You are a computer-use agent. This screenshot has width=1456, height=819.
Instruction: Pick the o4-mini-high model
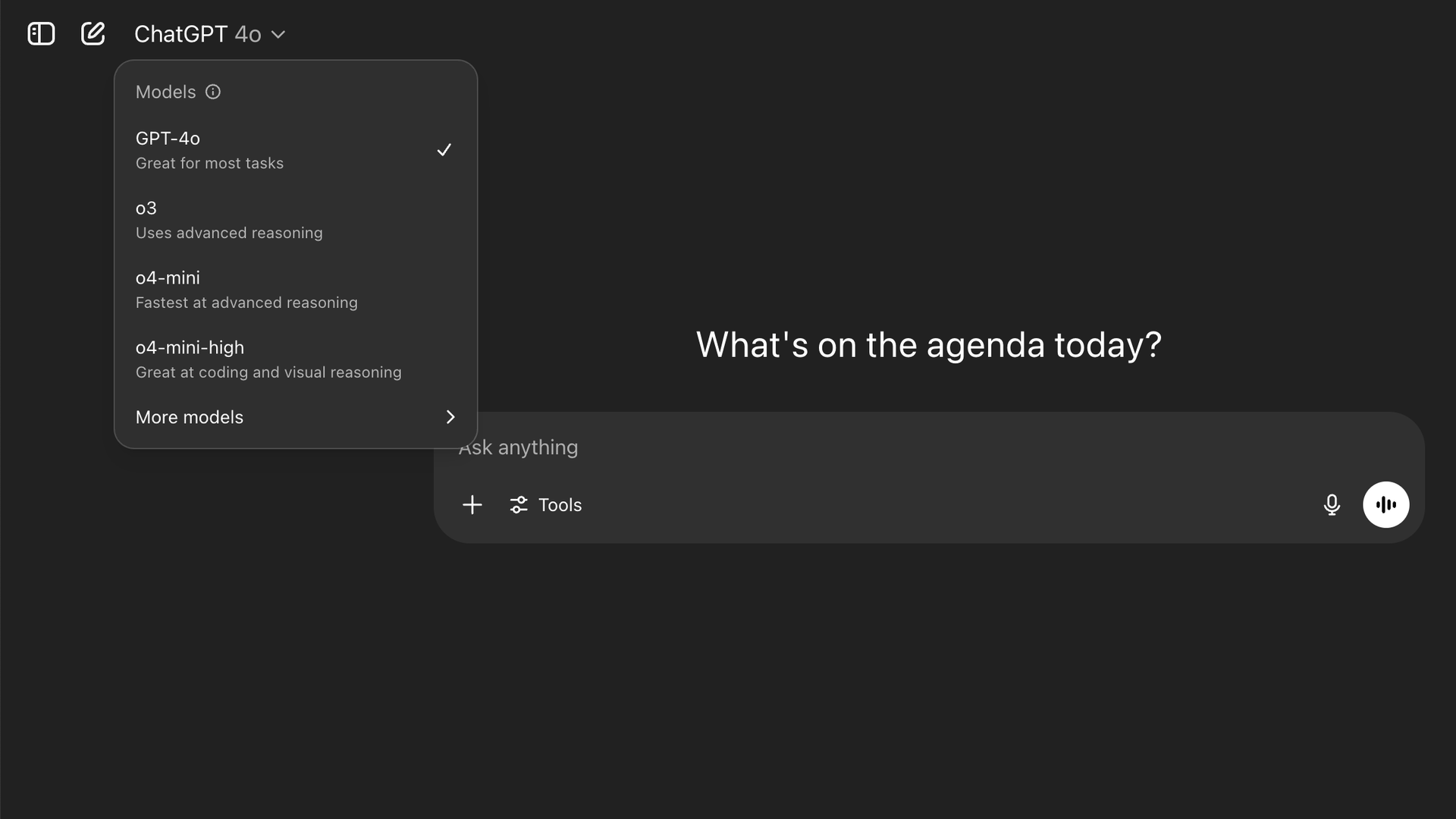(x=190, y=348)
